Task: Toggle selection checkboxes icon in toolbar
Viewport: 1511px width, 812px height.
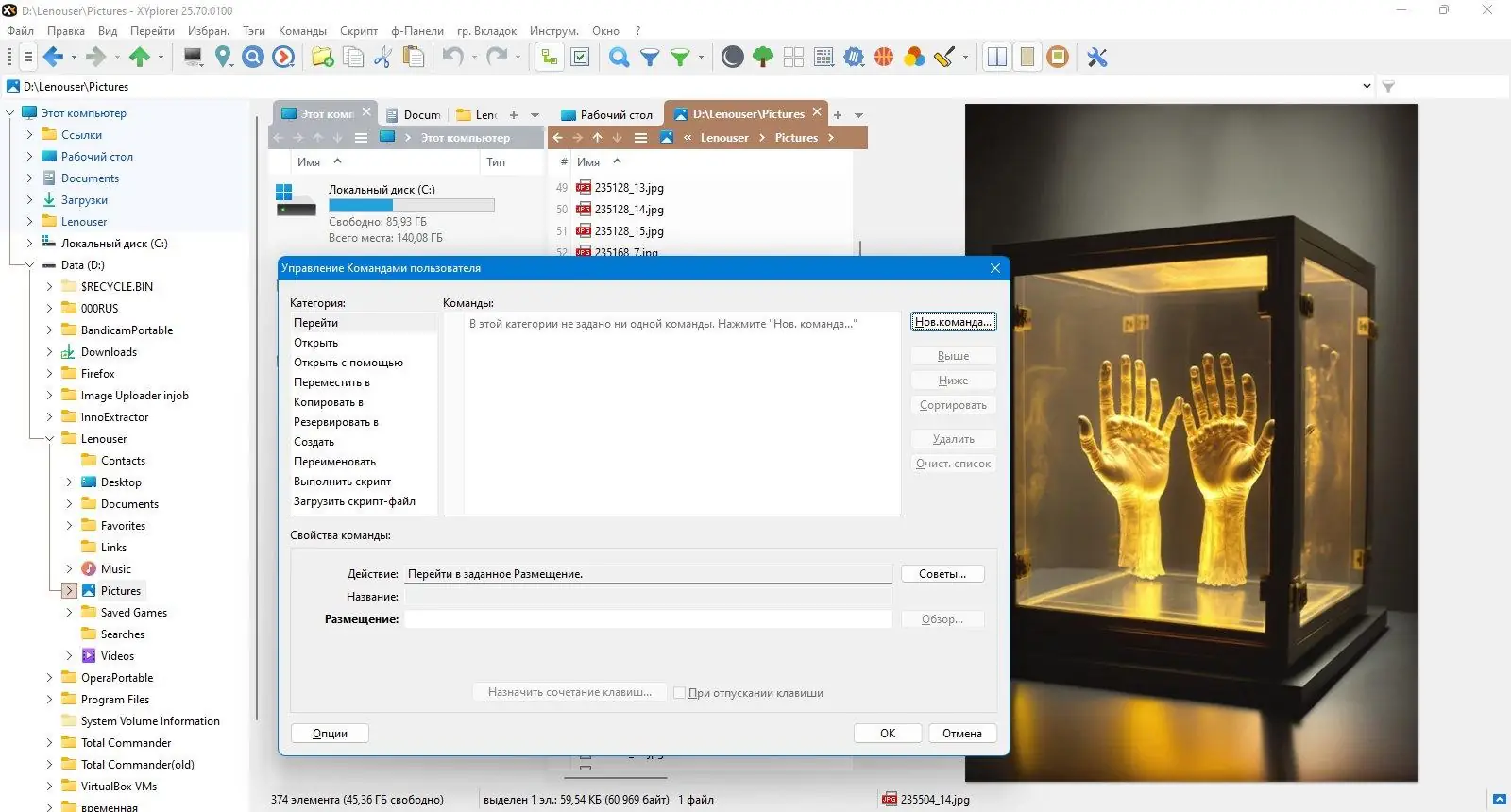Action: 580,58
